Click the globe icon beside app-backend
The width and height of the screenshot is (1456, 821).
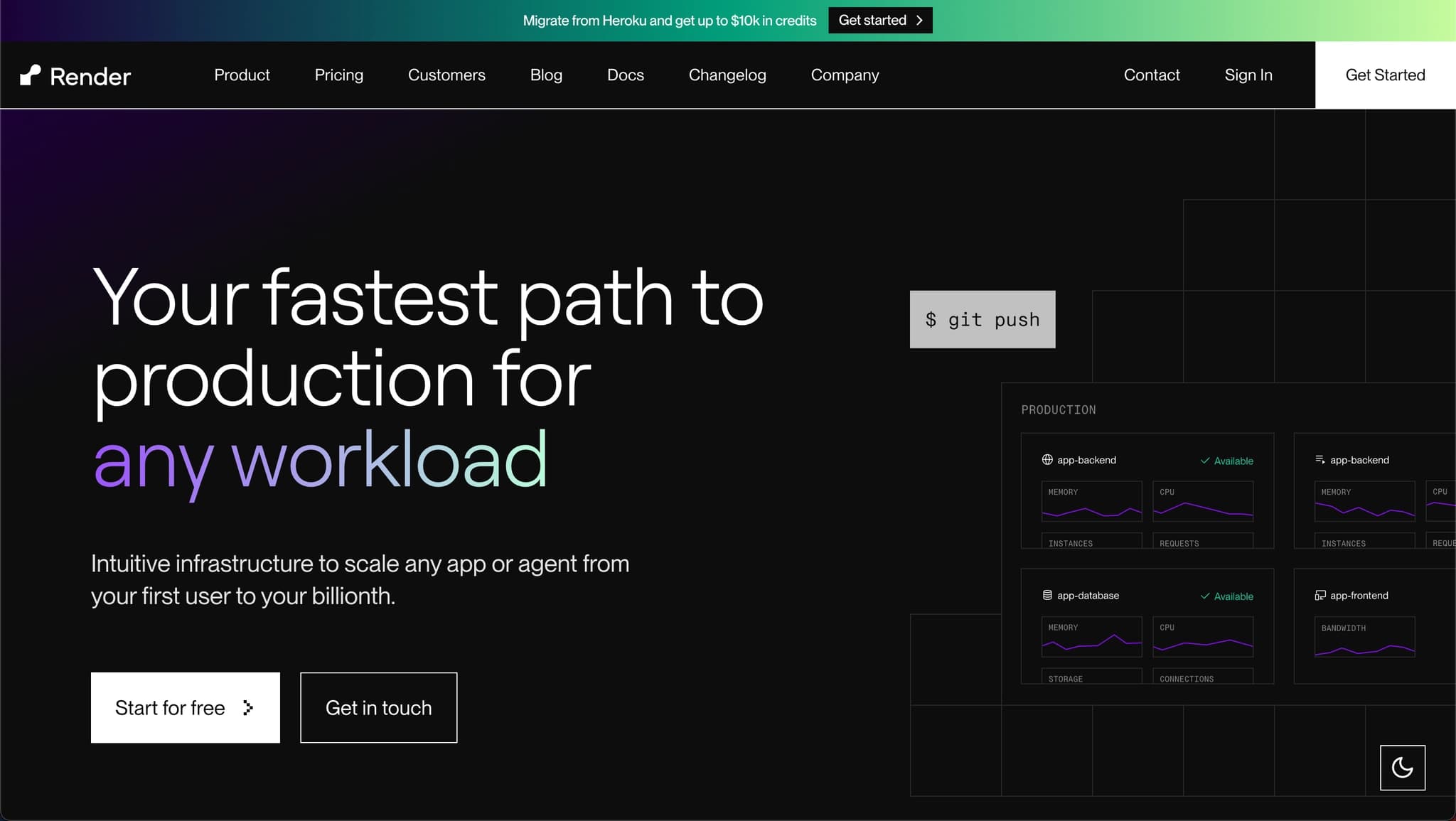[x=1046, y=460]
